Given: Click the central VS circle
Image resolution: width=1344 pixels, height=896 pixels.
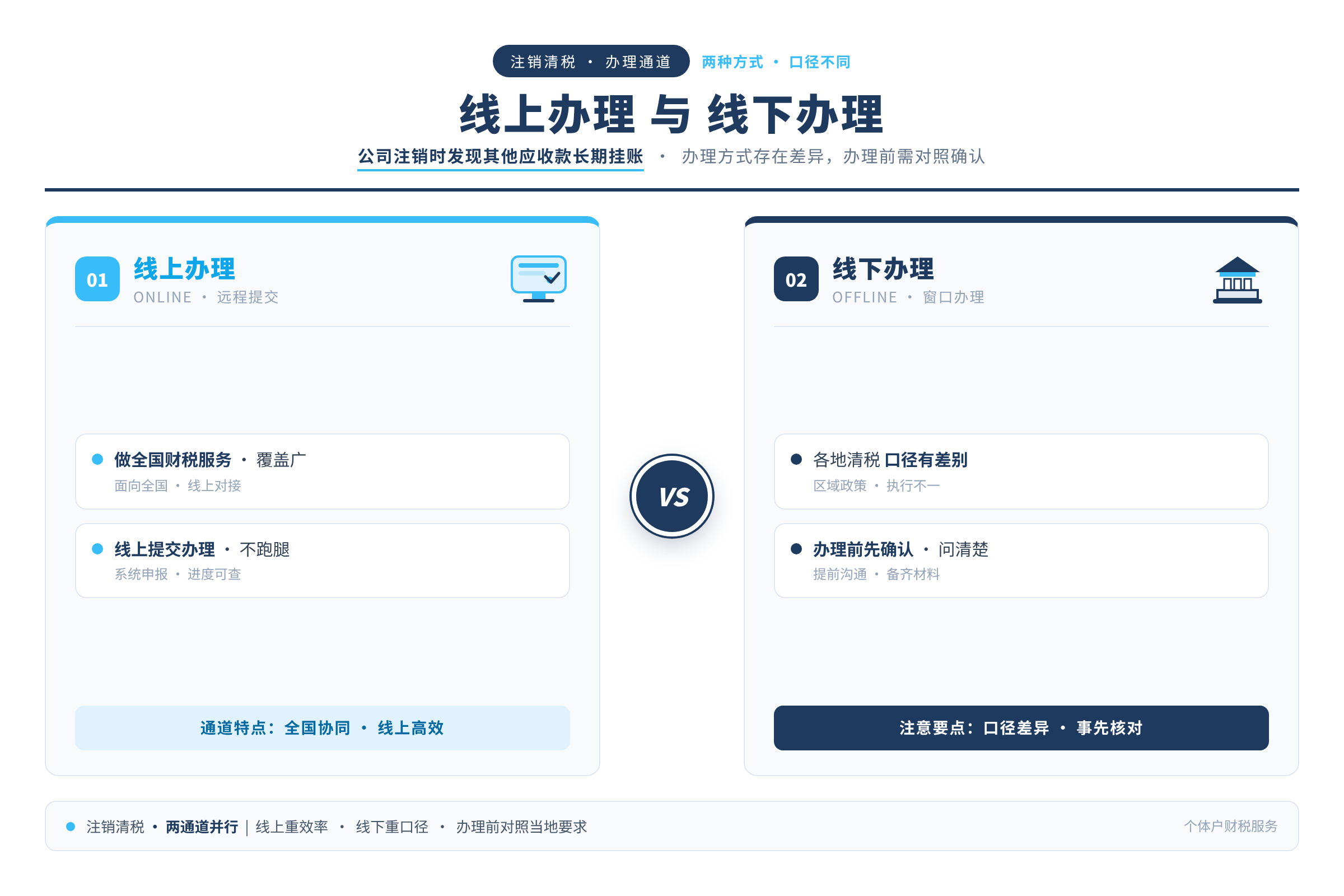Looking at the screenshot, I should [x=672, y=496].
